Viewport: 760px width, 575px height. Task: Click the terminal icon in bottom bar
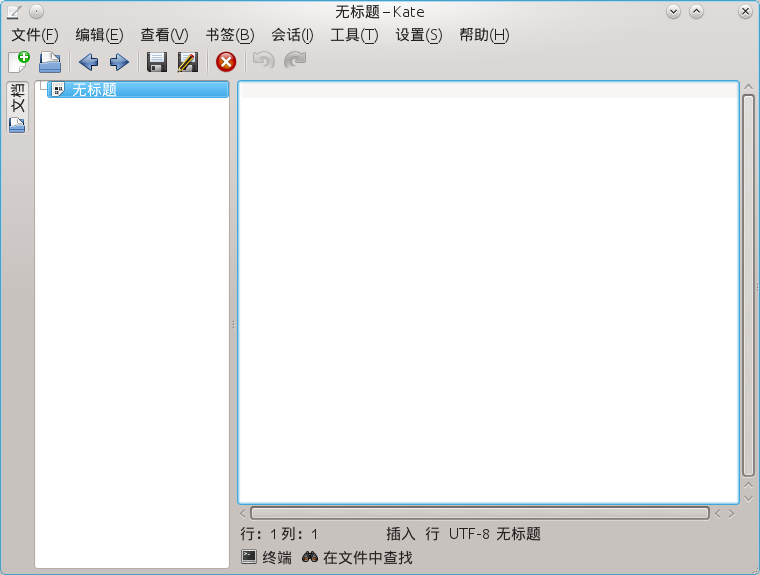click(x=249, y=557)
